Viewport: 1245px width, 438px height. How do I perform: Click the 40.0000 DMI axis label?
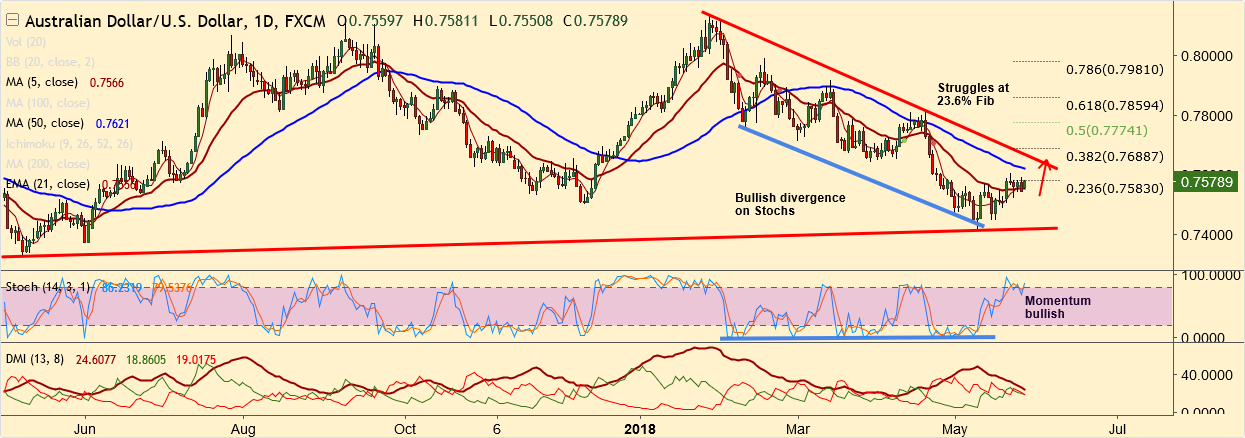point(1206,375)
